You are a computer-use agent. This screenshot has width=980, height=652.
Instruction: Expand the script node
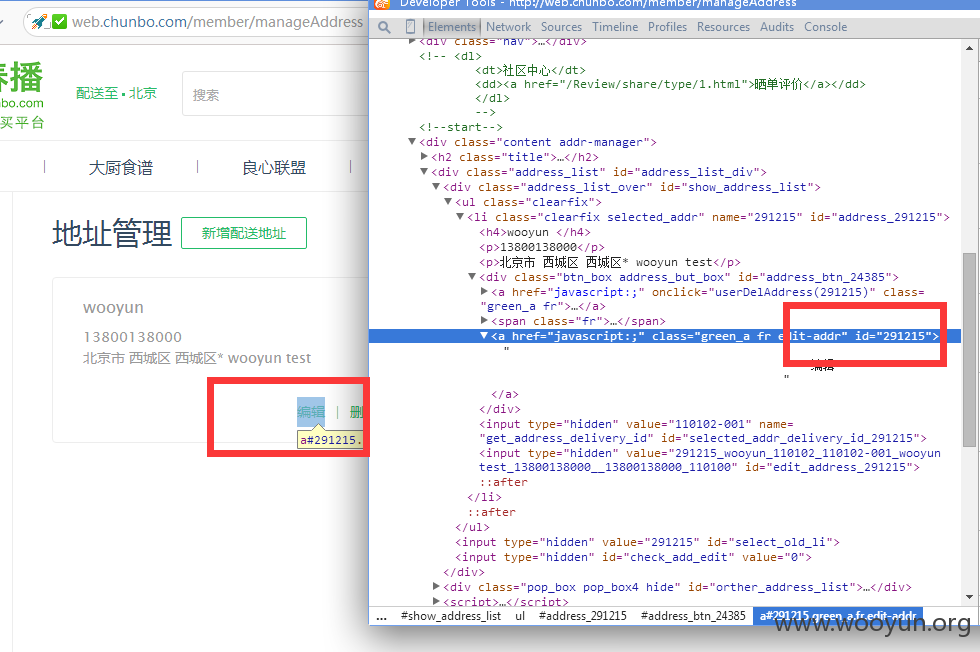(436, 601)
